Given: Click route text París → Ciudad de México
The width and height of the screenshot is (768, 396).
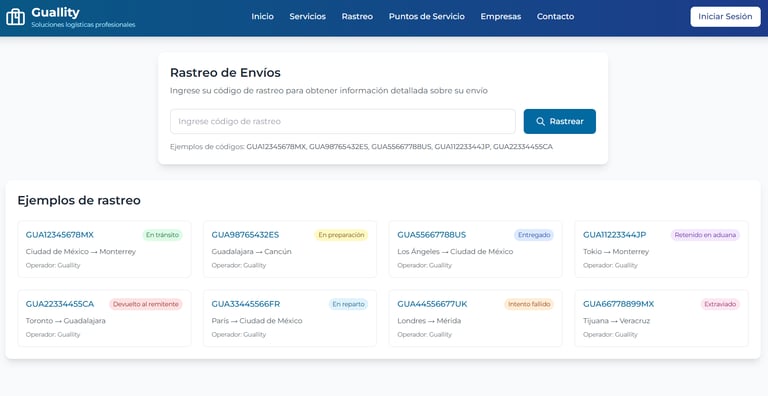Looking at the screenshot, I should click(x=257, y=321).
